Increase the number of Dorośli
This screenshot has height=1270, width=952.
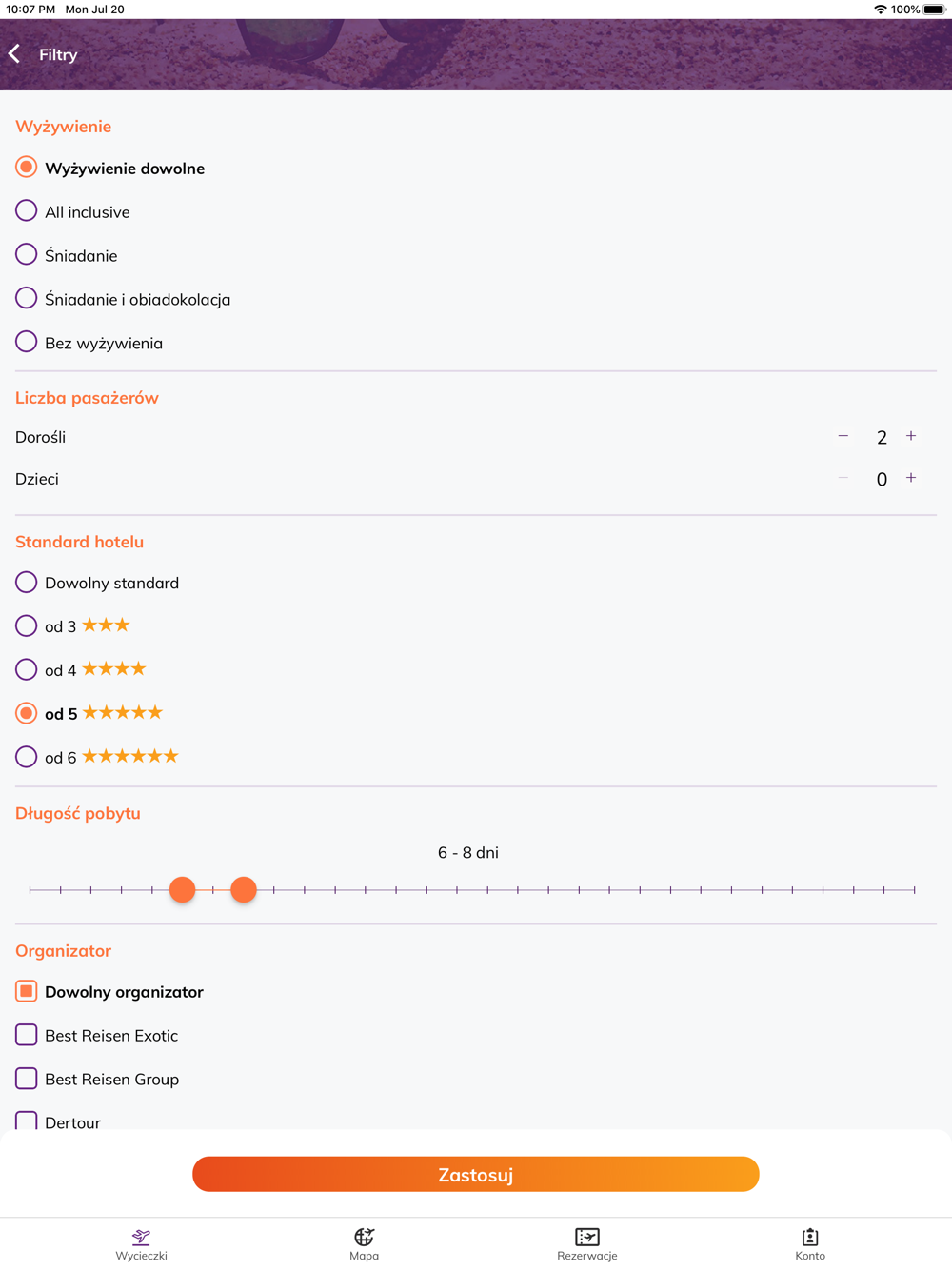click(x=911, y=436)
